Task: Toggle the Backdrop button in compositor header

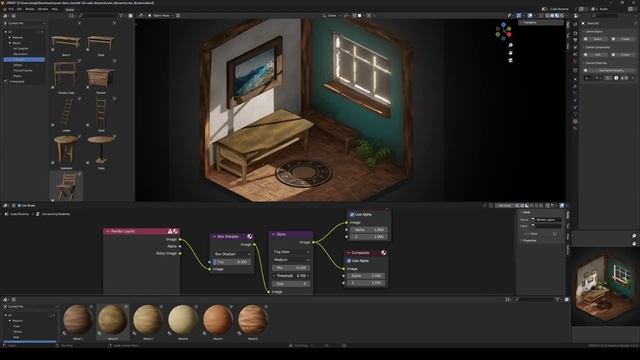Action: pos(504,206)
